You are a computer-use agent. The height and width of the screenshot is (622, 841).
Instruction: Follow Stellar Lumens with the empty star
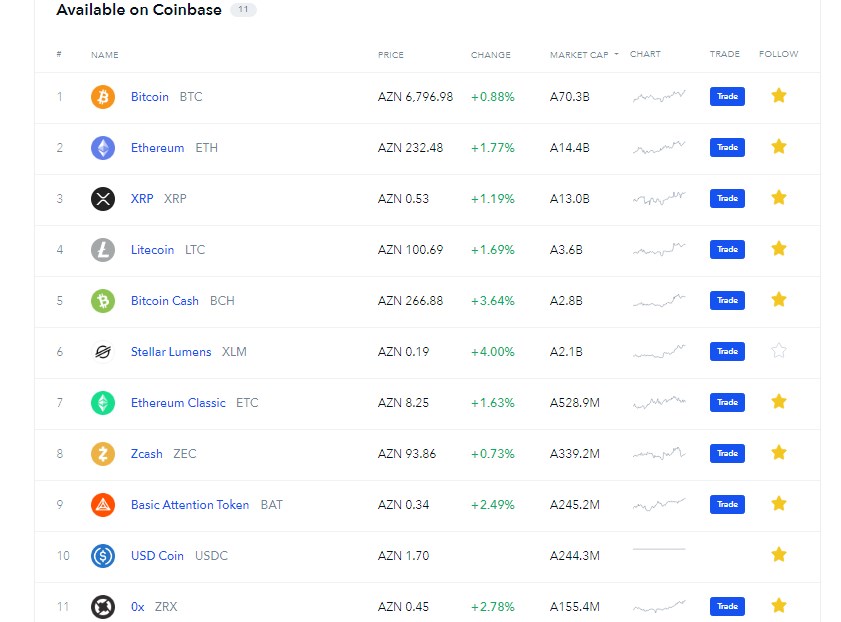pos(779,351)
